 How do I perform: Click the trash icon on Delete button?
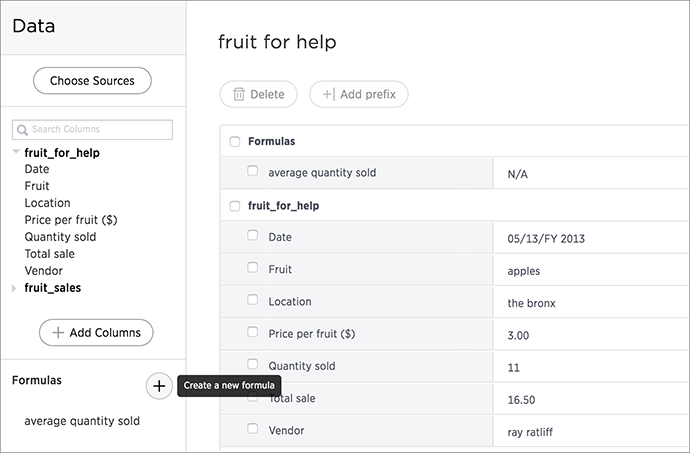[239, 94]
